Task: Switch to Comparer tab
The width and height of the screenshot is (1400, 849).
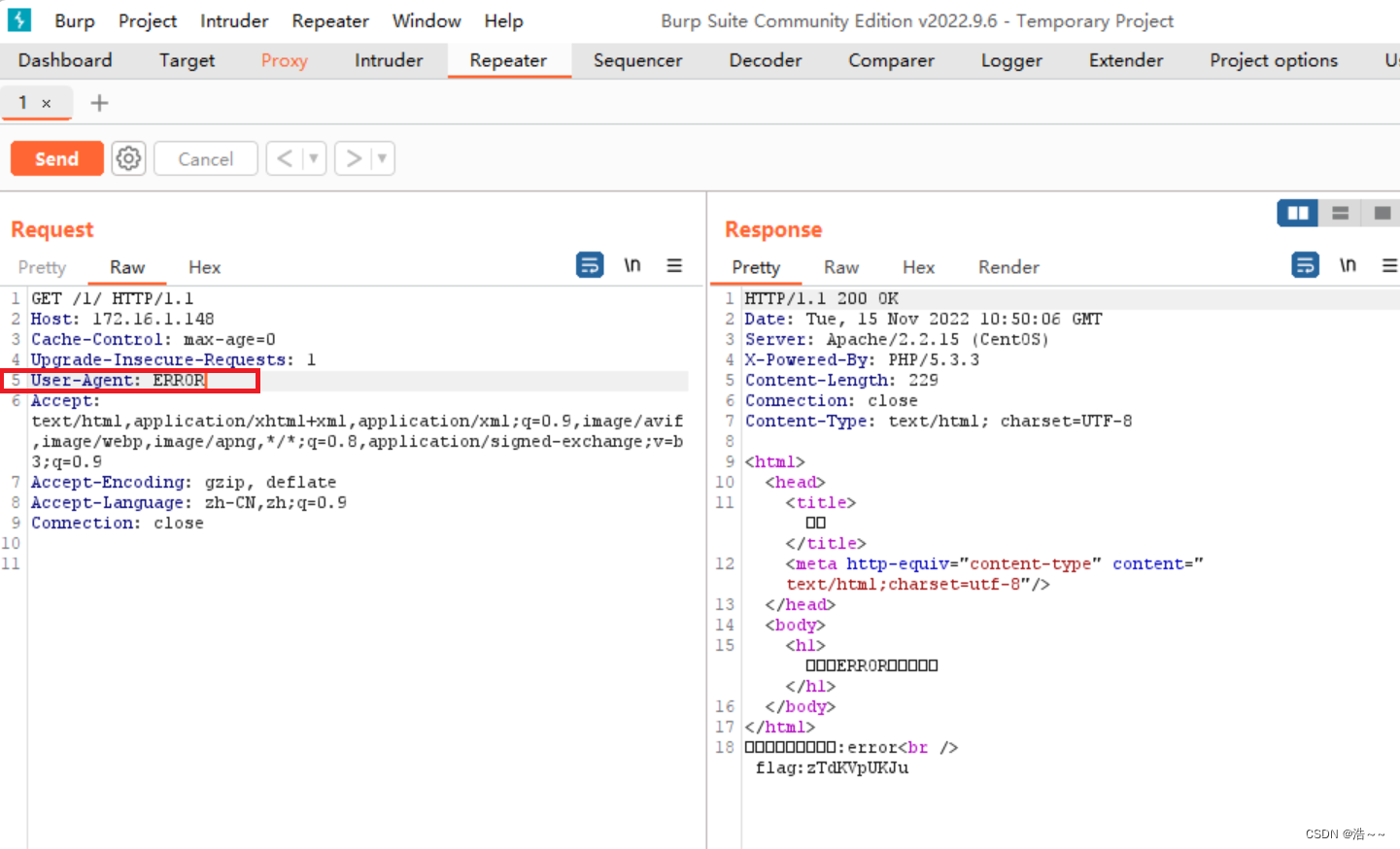Action: point(891,60)
